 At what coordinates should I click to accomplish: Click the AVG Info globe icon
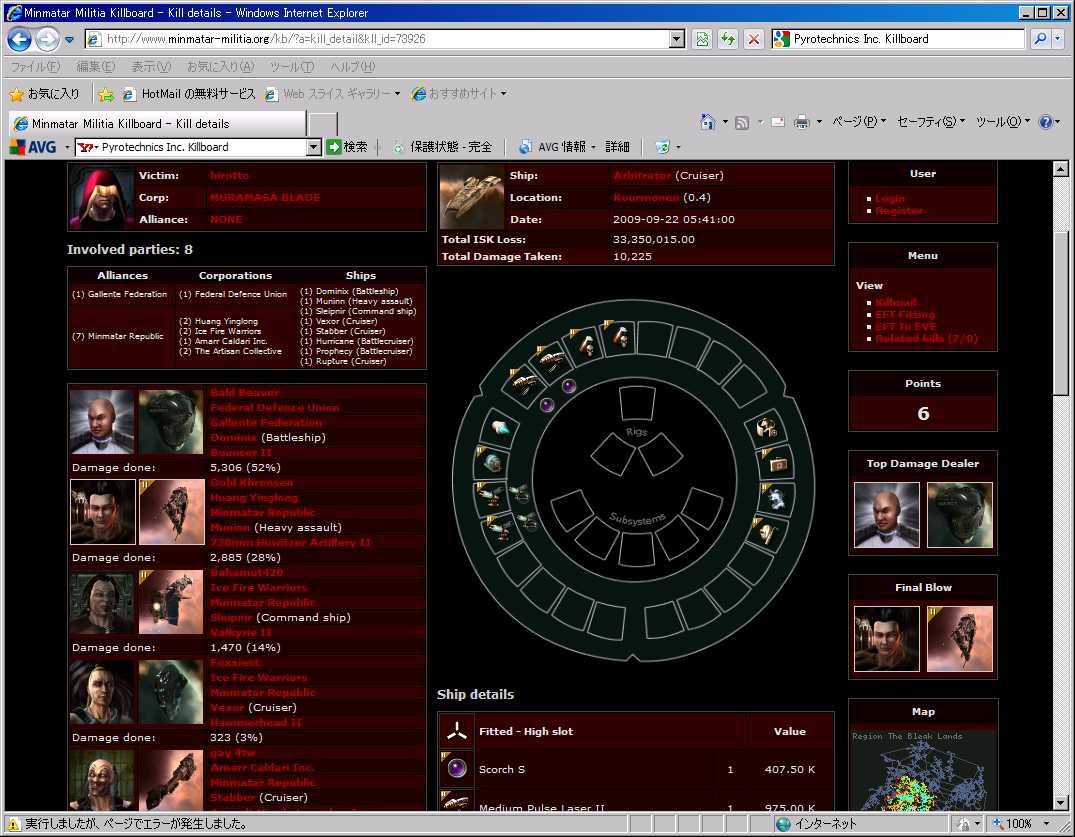click(x=526, y=147)
